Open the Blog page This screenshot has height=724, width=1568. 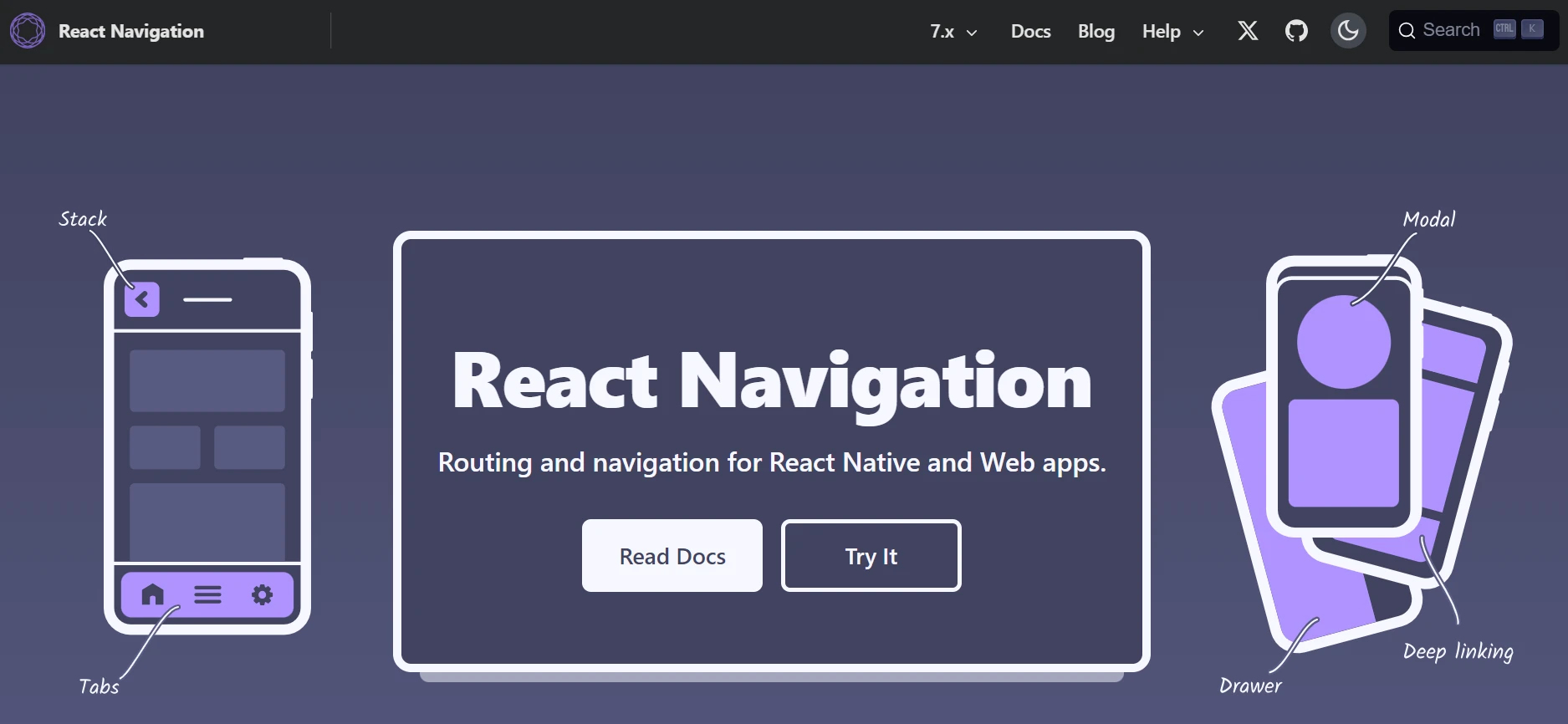coord(1096,32)
